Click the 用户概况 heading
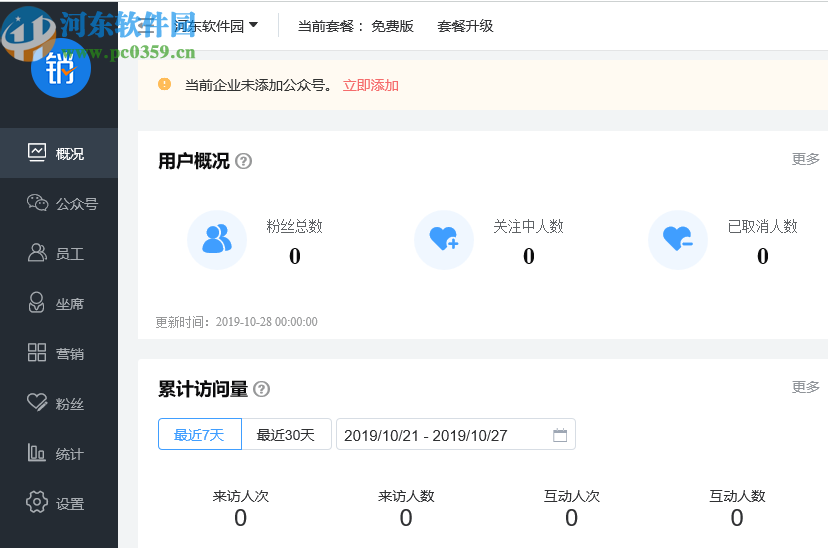Screen dimensions: 828x548 click(194, 161)
